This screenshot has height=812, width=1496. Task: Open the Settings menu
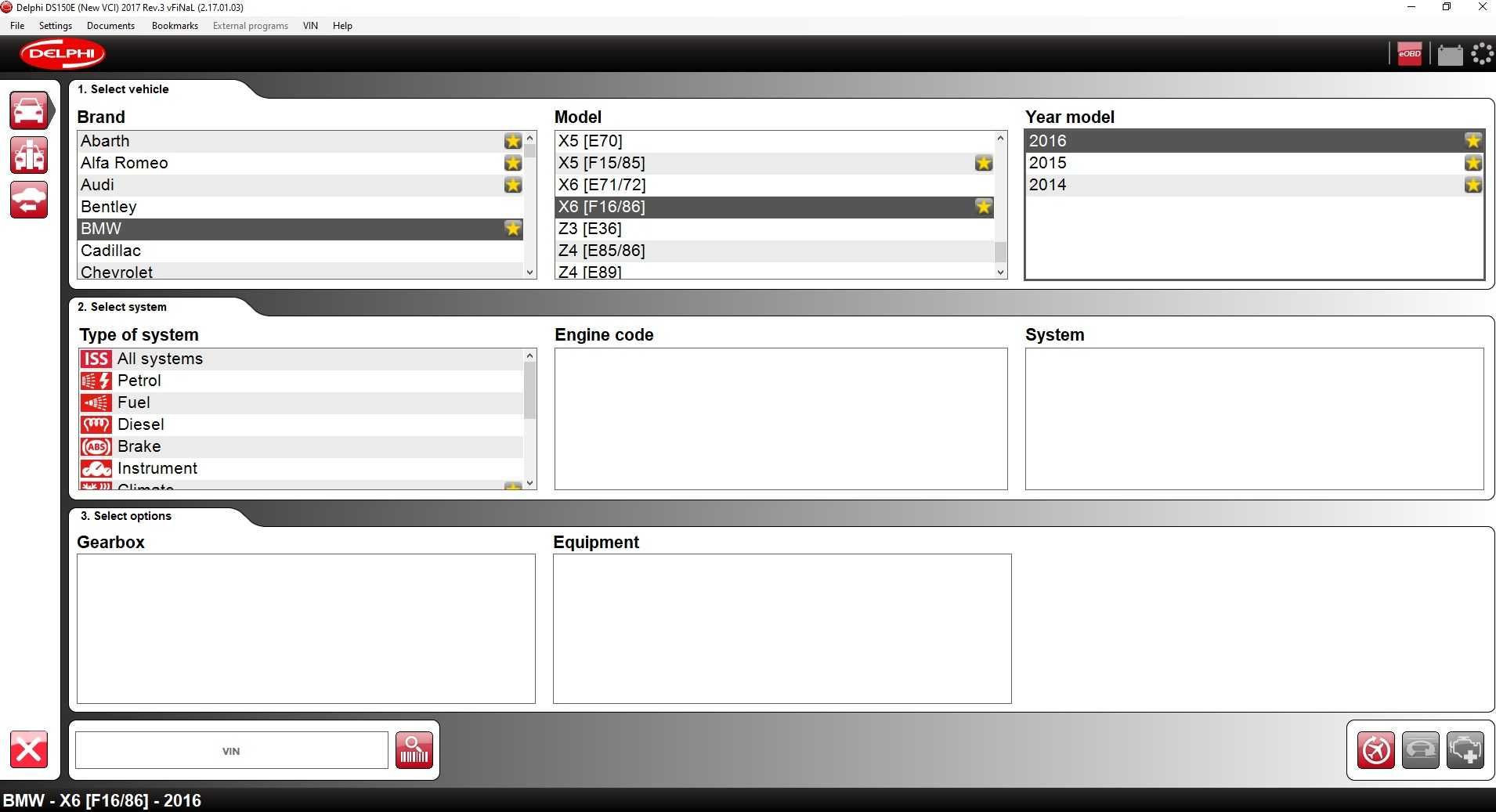click(x=56, y=26)
